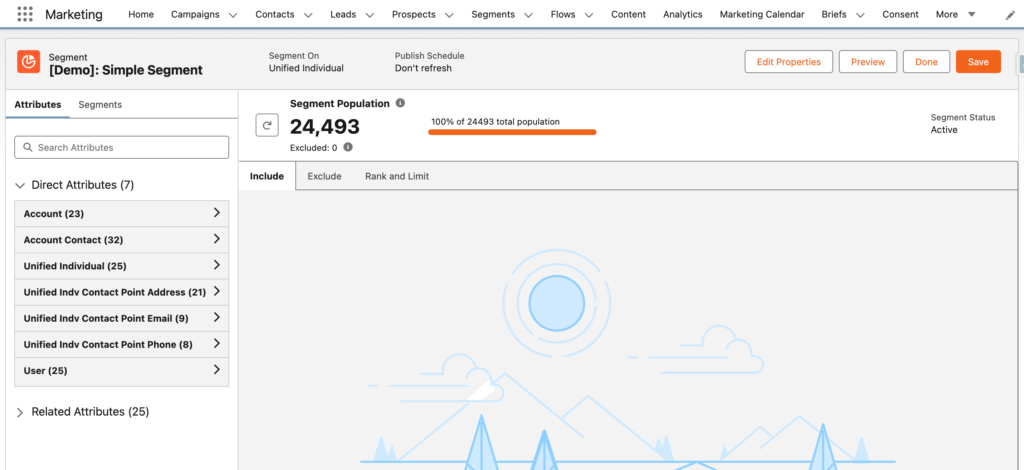Select the Segments tab in left panel
This screenshot has height=470, width=1024.
tap(100, 104)
